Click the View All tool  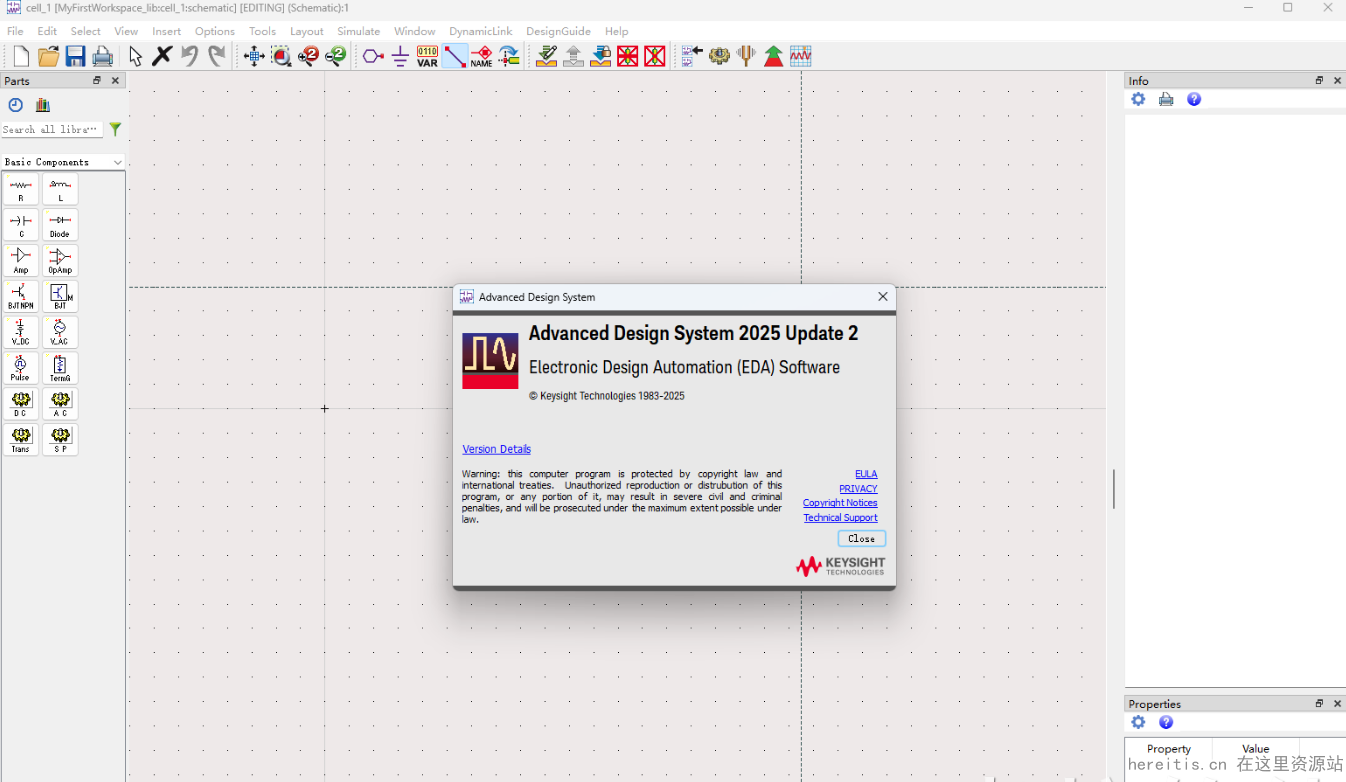254,56
